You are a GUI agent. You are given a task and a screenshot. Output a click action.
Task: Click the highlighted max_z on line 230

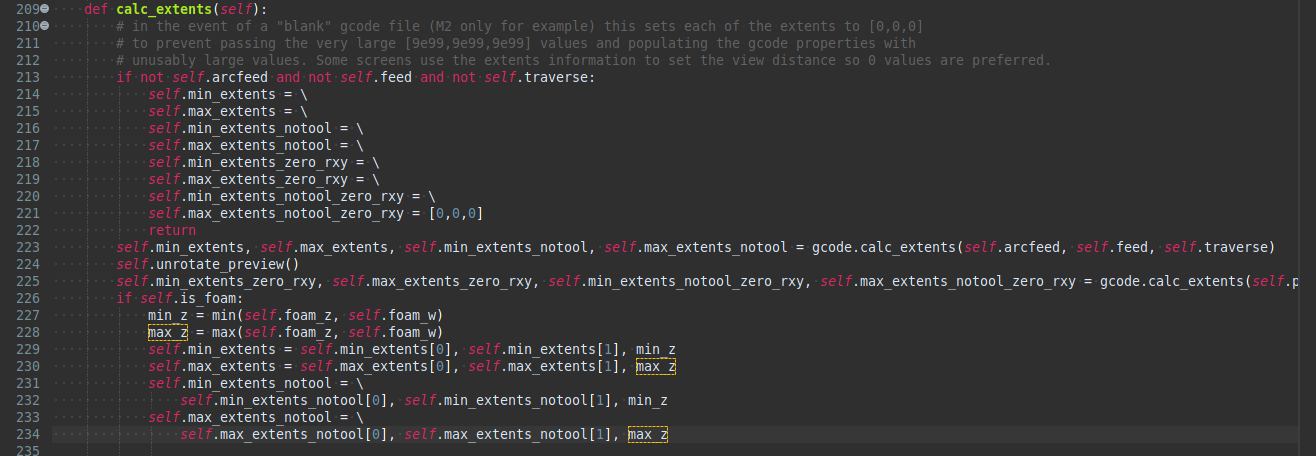(656, 367)
